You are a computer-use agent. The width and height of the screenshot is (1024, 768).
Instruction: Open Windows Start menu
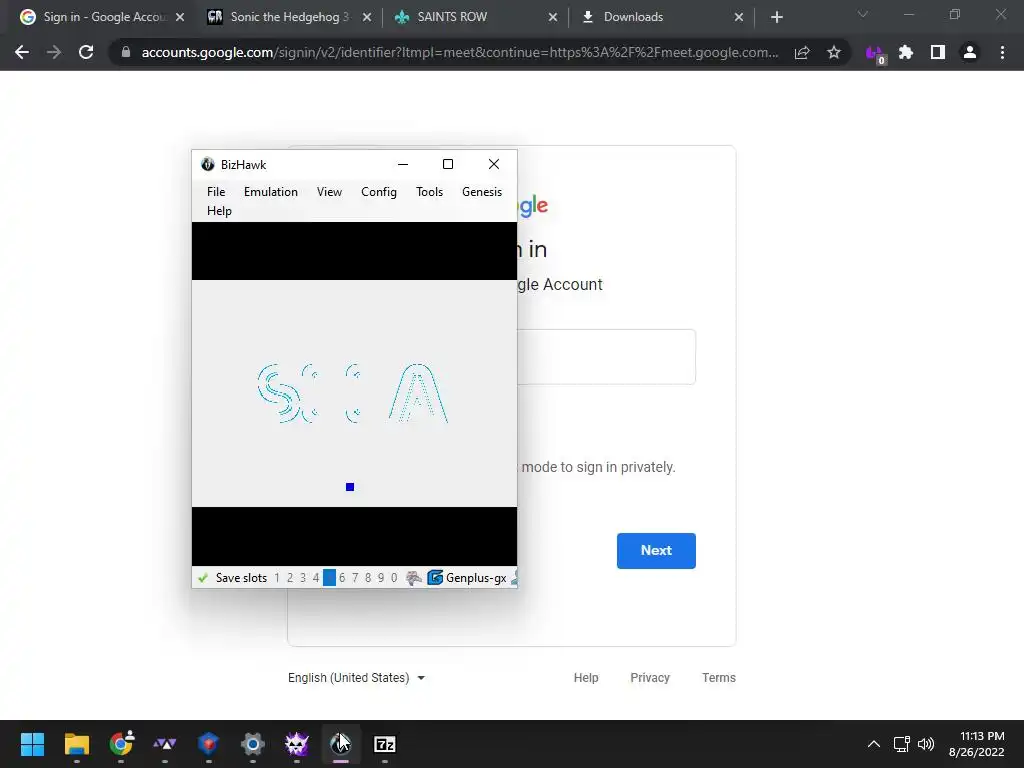tap(32, 744)
